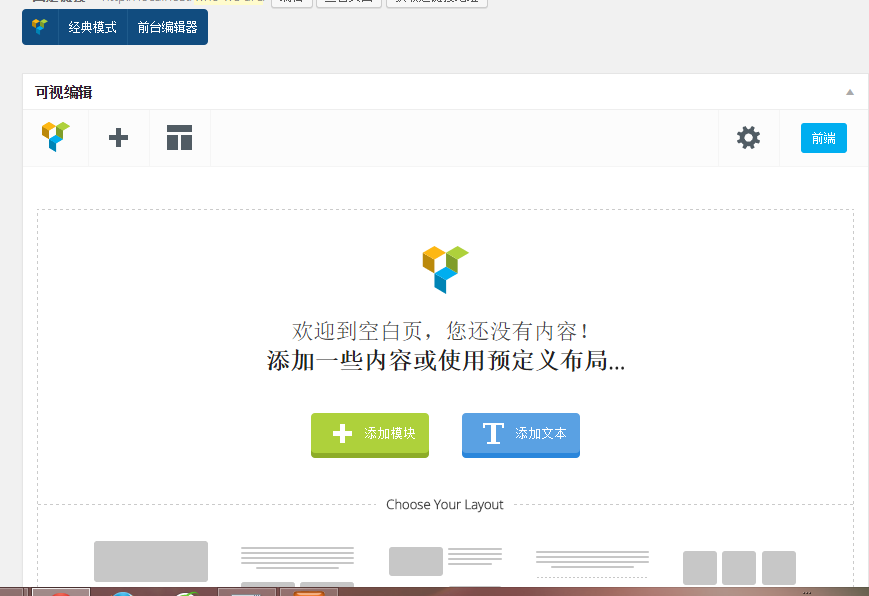Switch to 经典模式 classic mode
This screenshot has height=596, width=869.
point(92,27)
